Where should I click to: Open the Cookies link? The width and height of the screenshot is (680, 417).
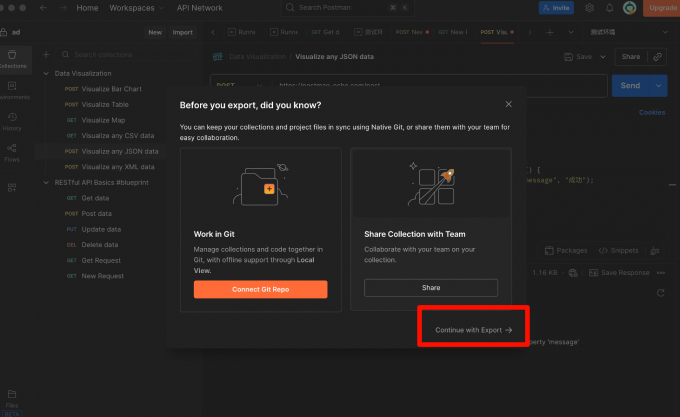coord(651,112)
